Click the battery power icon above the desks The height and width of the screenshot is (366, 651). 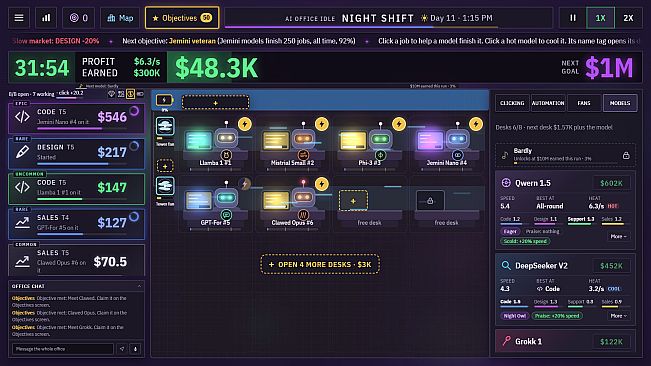tap(164, 100)
